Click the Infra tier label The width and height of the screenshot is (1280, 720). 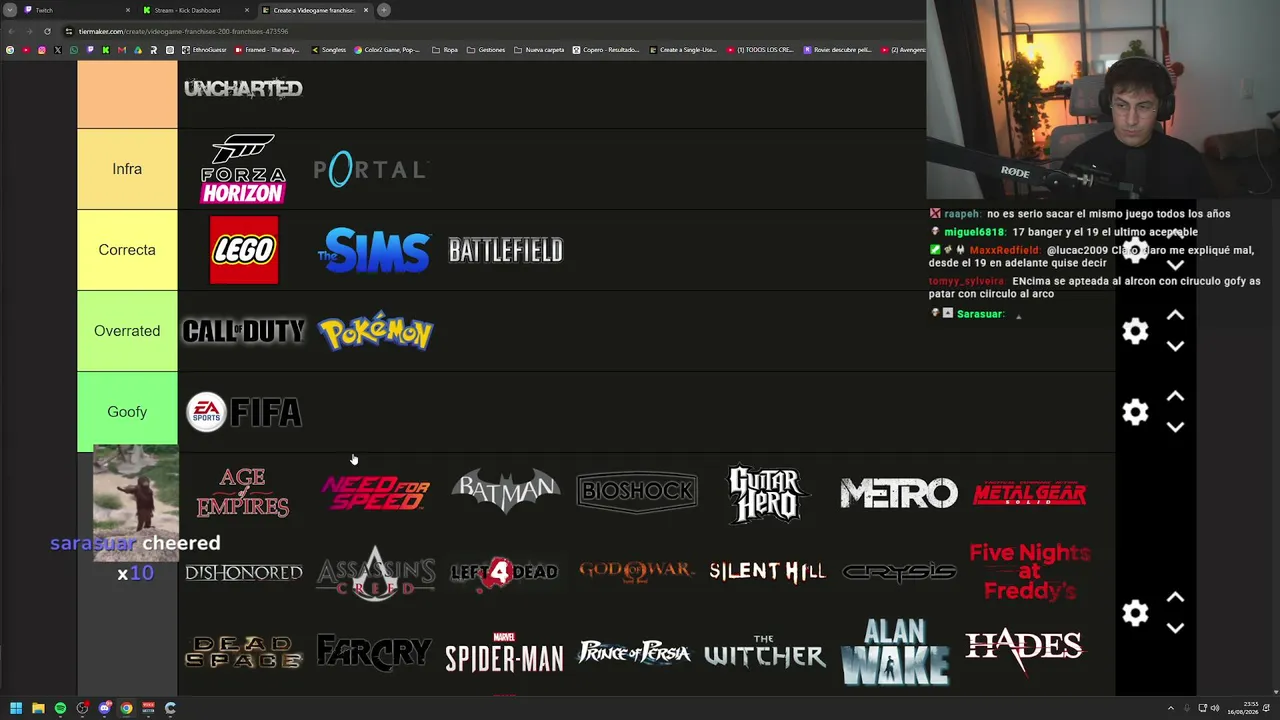[127, 169]
